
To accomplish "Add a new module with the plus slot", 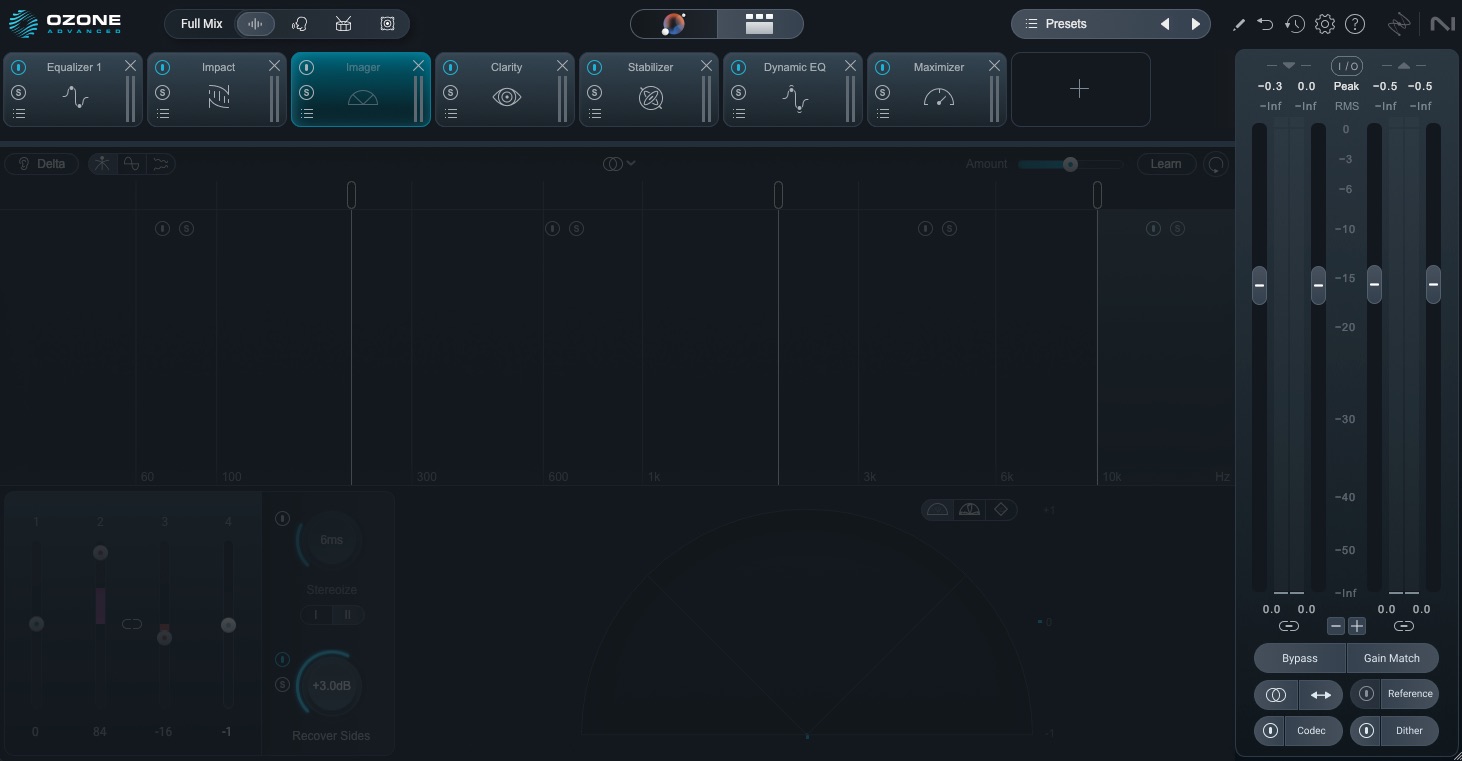I will pos(1080,90).
